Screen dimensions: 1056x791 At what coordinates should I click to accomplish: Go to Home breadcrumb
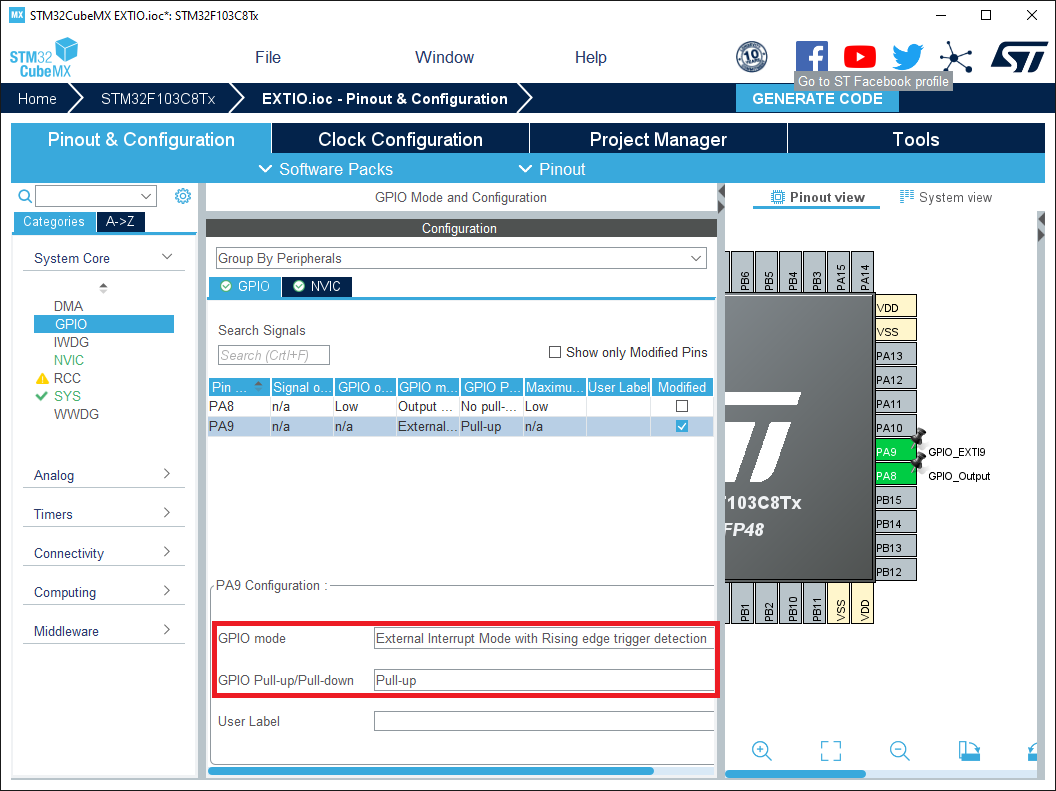point(37,99)
